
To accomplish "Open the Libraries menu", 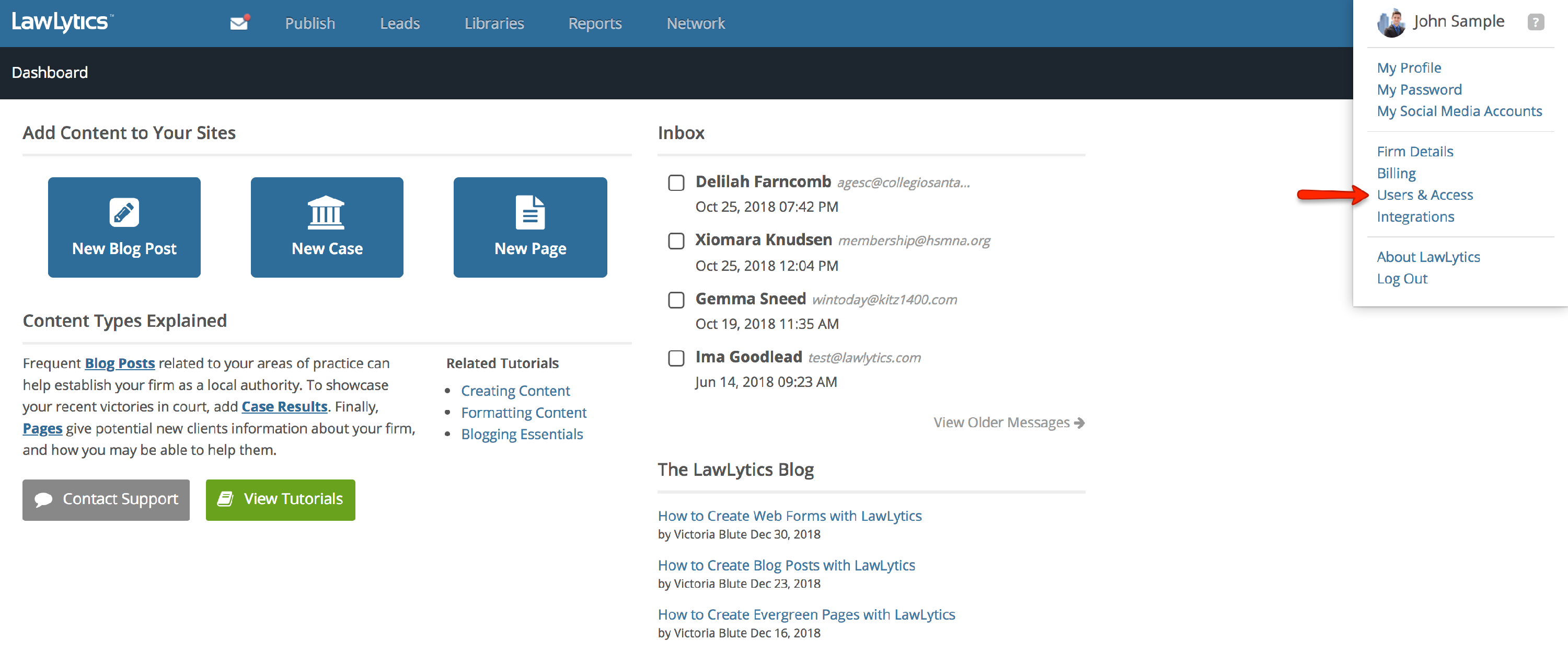I will 494,23.
